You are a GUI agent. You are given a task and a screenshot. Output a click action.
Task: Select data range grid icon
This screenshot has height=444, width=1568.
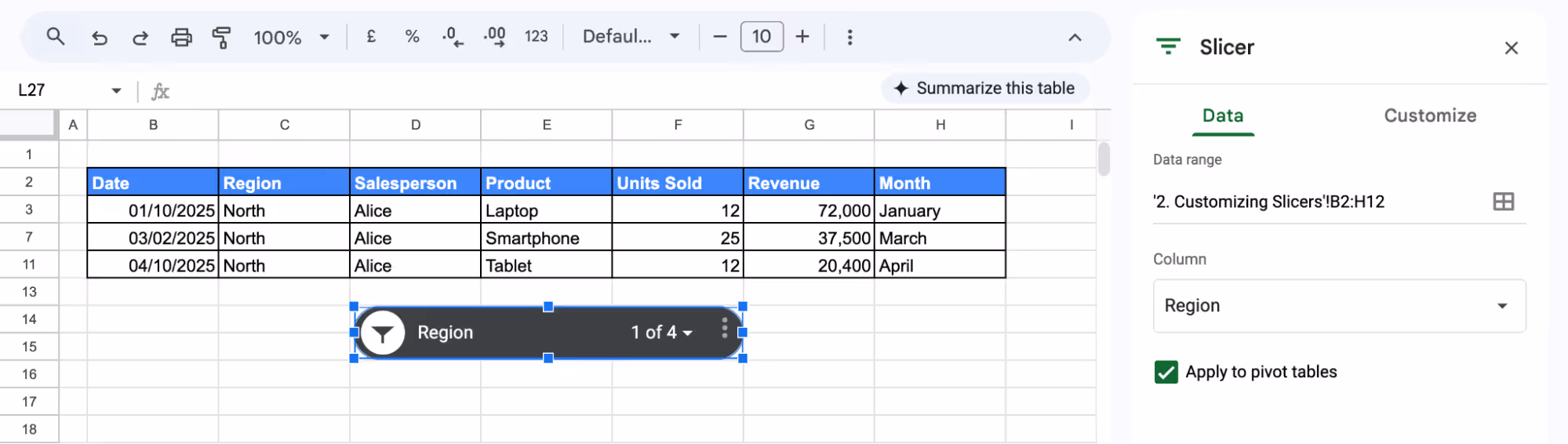[x=1503, y=202]
